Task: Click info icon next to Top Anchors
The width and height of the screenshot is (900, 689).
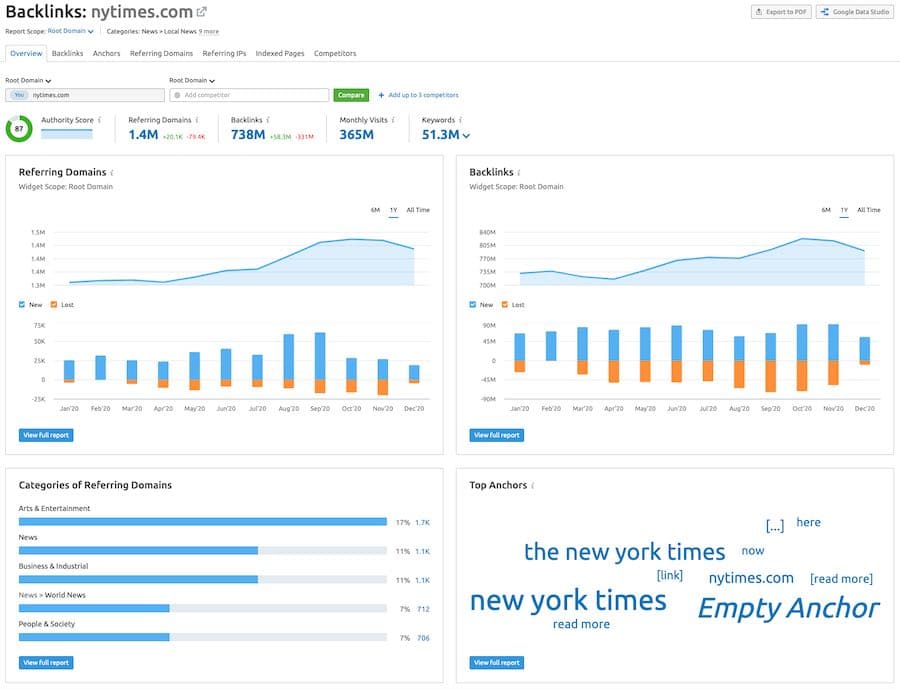Action: point(533,486)
